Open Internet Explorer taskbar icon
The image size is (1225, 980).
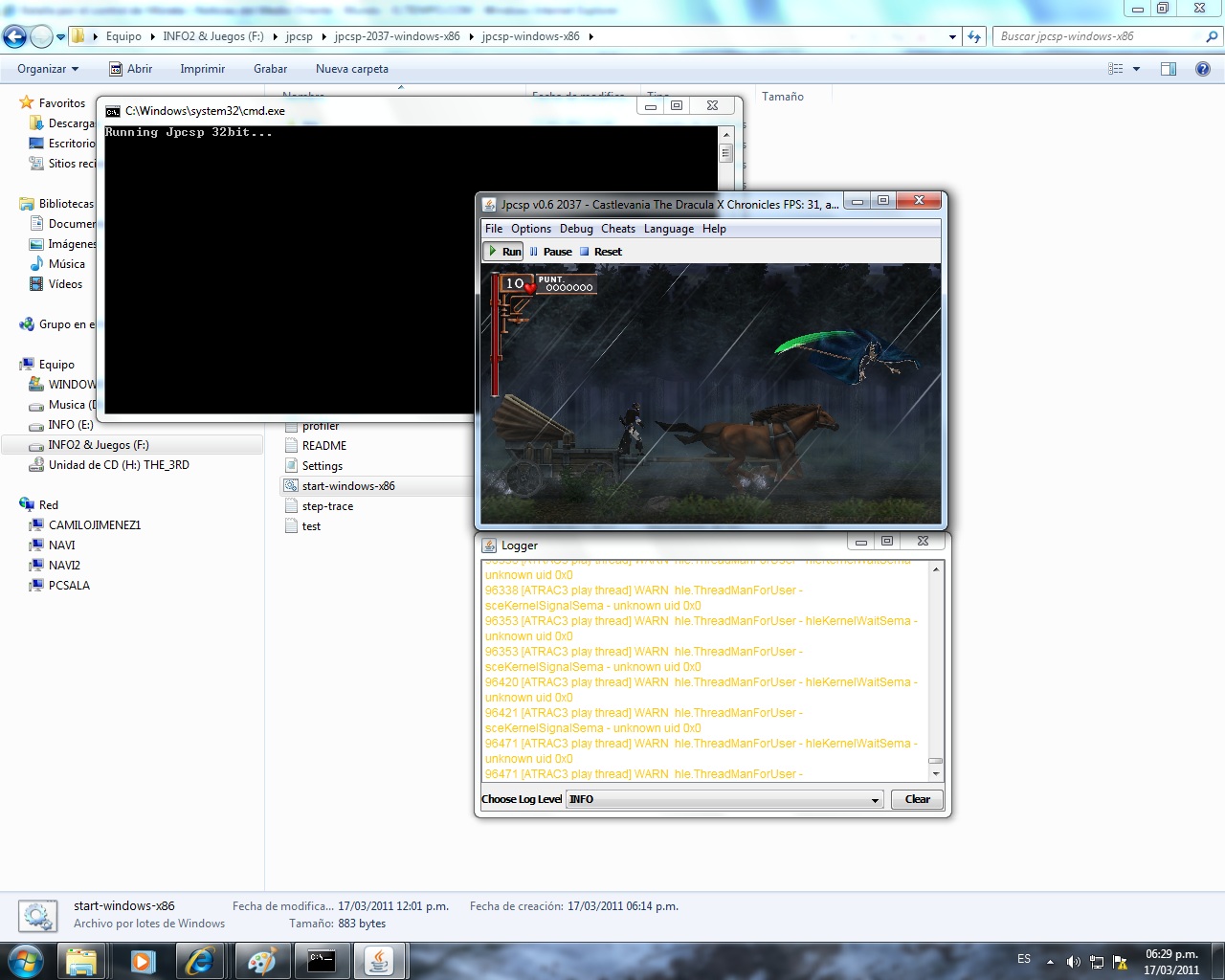(200, 961)
